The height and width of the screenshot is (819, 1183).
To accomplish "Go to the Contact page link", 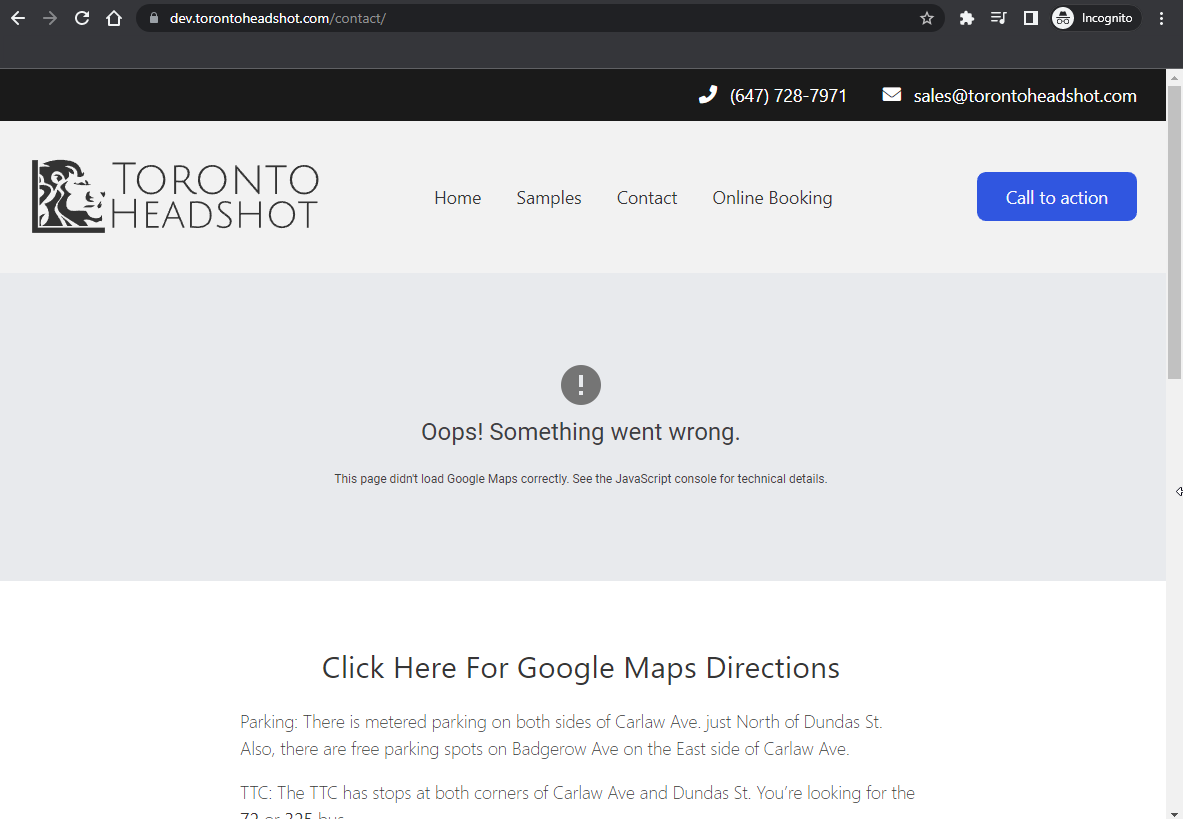I will [x=647, y=198].
